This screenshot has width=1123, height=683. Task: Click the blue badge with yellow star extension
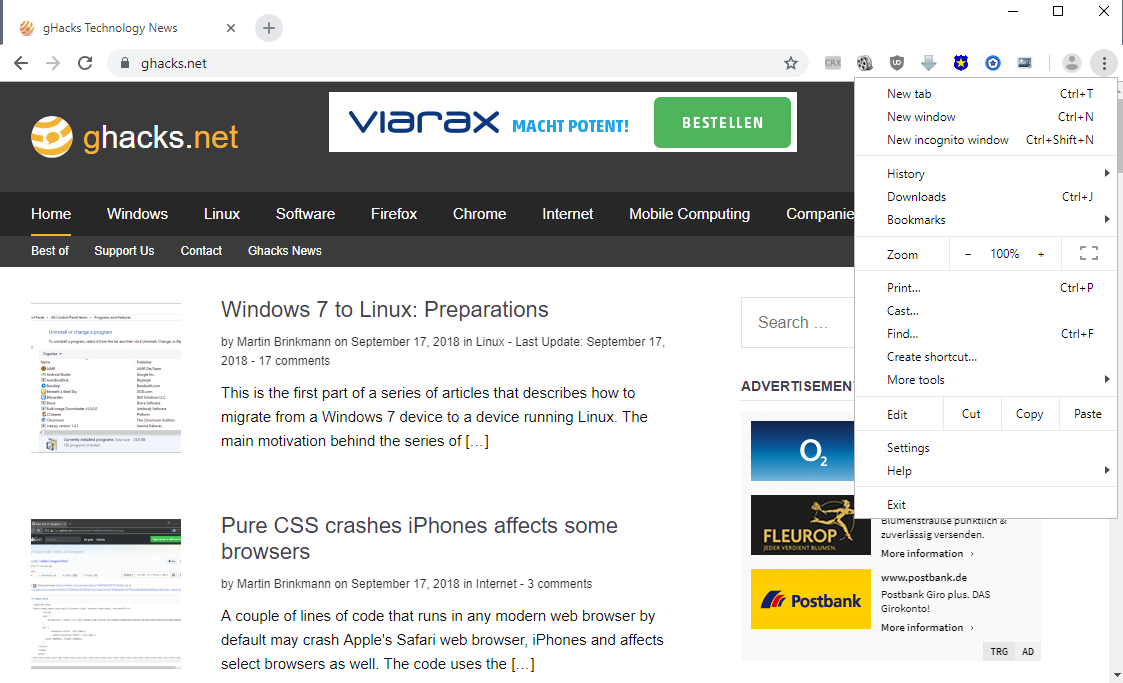(960, 63)
